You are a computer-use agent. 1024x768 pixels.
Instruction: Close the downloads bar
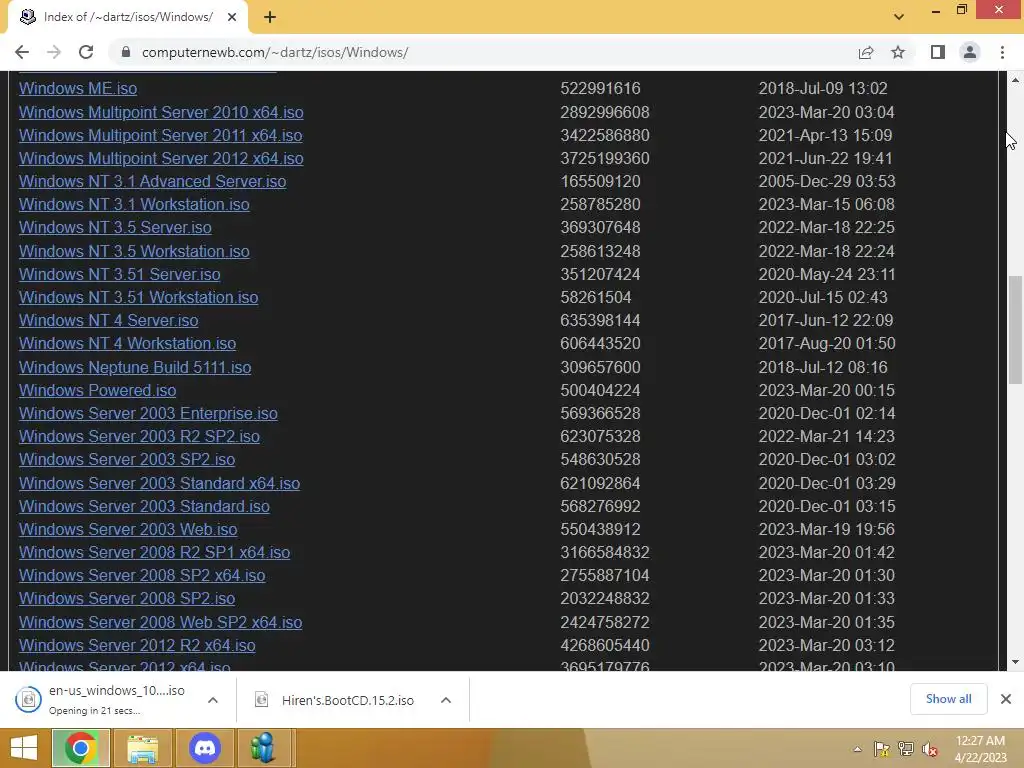(1006, 699)
